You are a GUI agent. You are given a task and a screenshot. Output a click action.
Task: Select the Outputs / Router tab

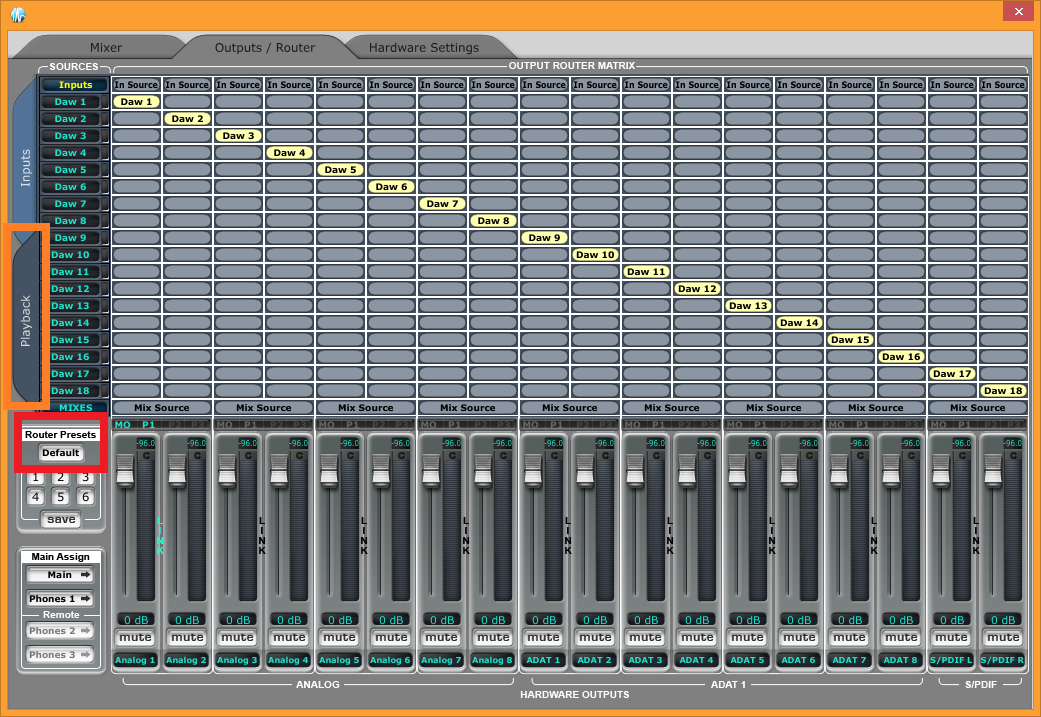pos(264,48)
